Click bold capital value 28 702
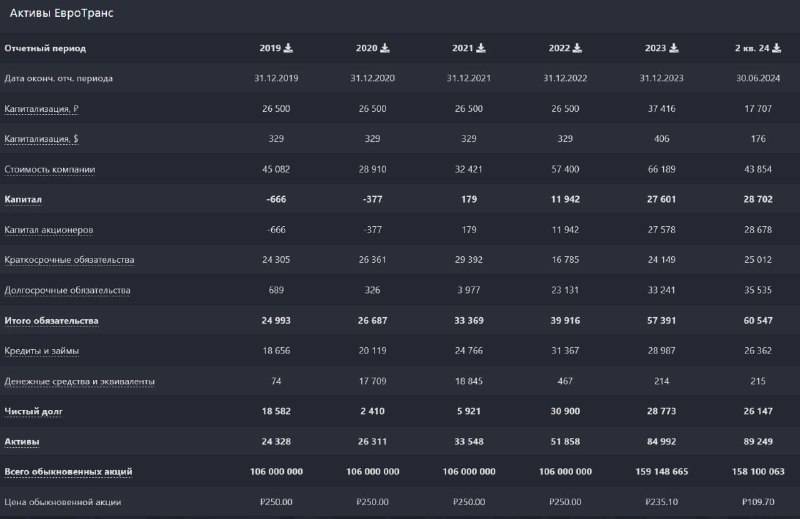 click(758, 200)
